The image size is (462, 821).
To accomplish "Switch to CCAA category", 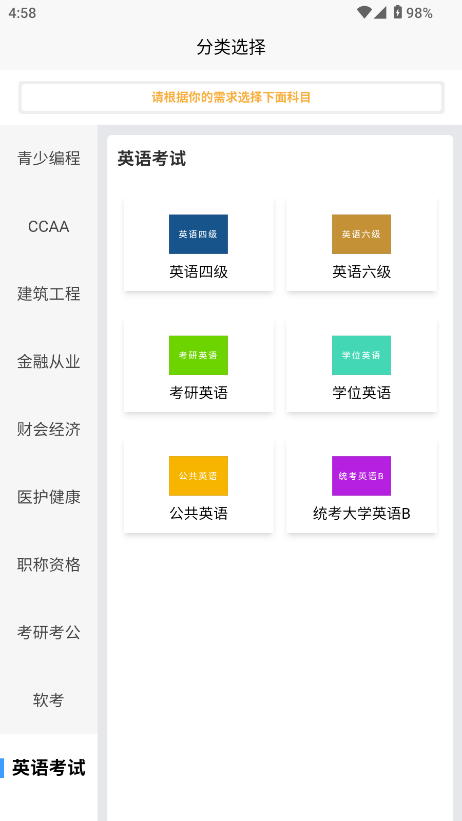I will 49,226.
